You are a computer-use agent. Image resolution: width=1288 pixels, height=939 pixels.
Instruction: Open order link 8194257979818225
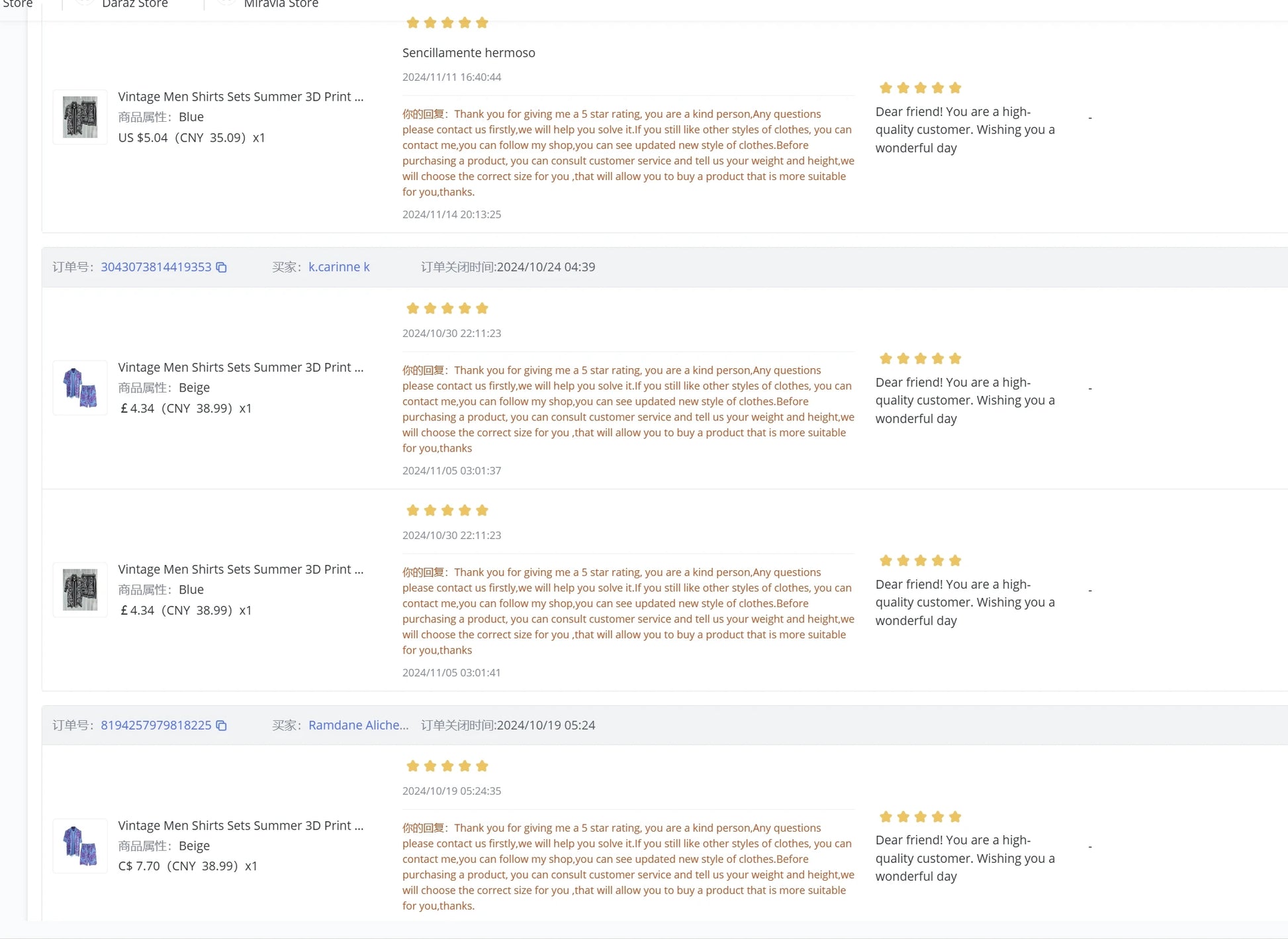click(x=156, y=725)
